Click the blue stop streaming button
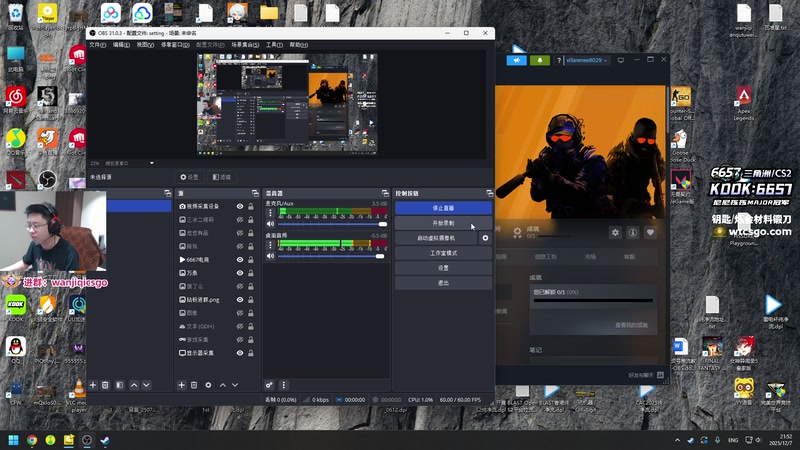This screenshot has width=800, height=450. coord(443,208)
